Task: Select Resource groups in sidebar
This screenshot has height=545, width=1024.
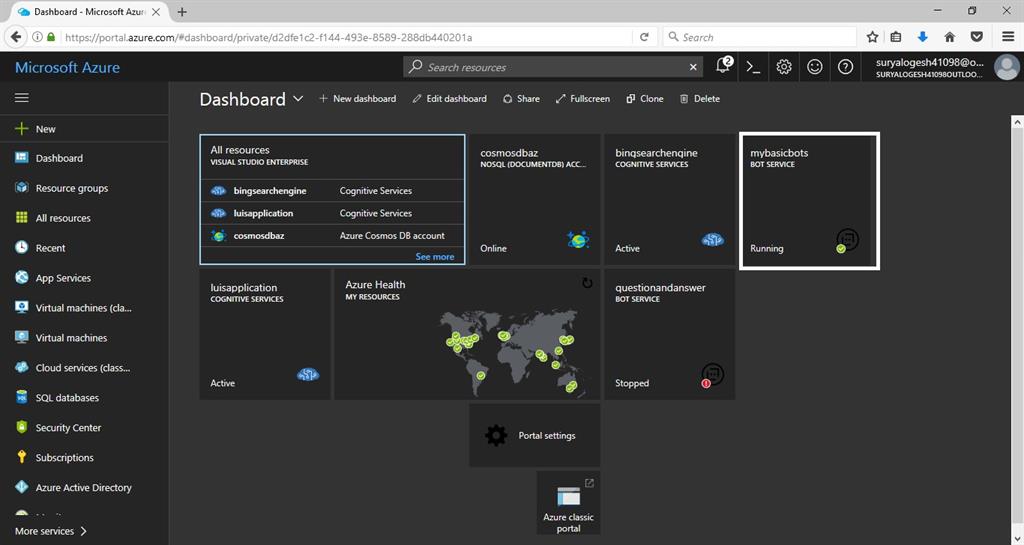Action: click(x=71, y=188)
